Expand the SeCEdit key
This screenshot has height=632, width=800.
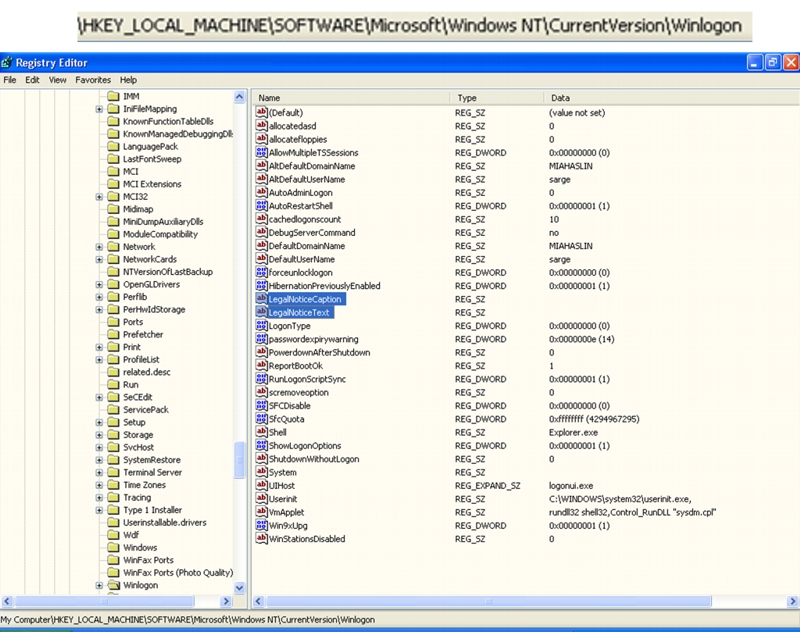[99, 397]
